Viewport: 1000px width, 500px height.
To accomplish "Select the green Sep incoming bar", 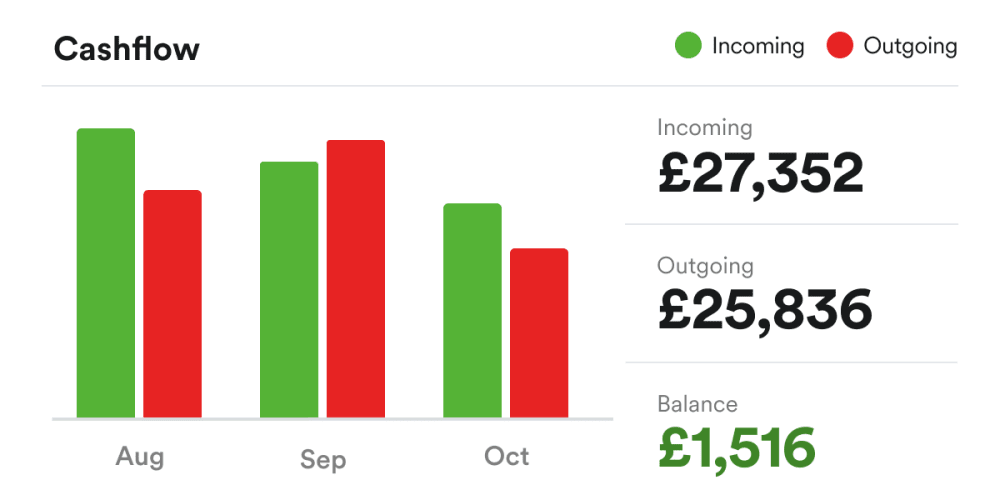I will pyautogui.click(x=289, y=290).
